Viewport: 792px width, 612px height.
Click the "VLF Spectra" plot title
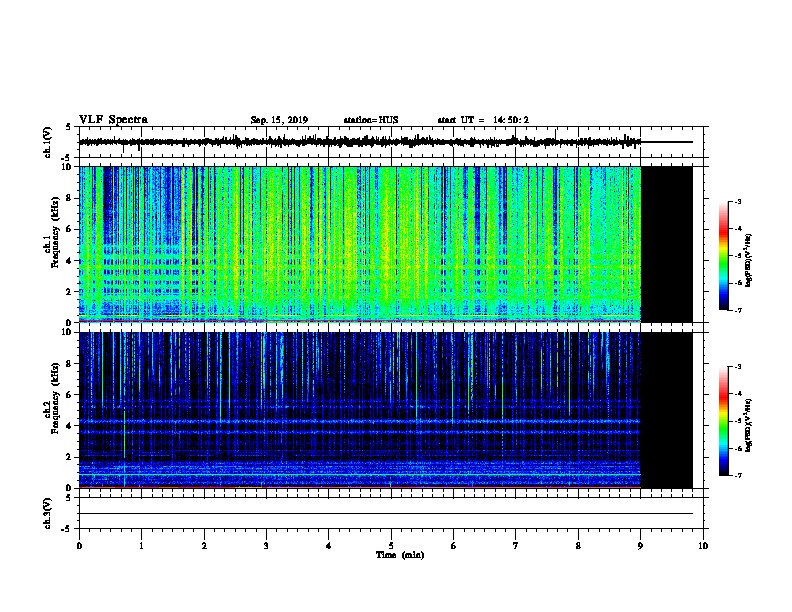[113, 120]
